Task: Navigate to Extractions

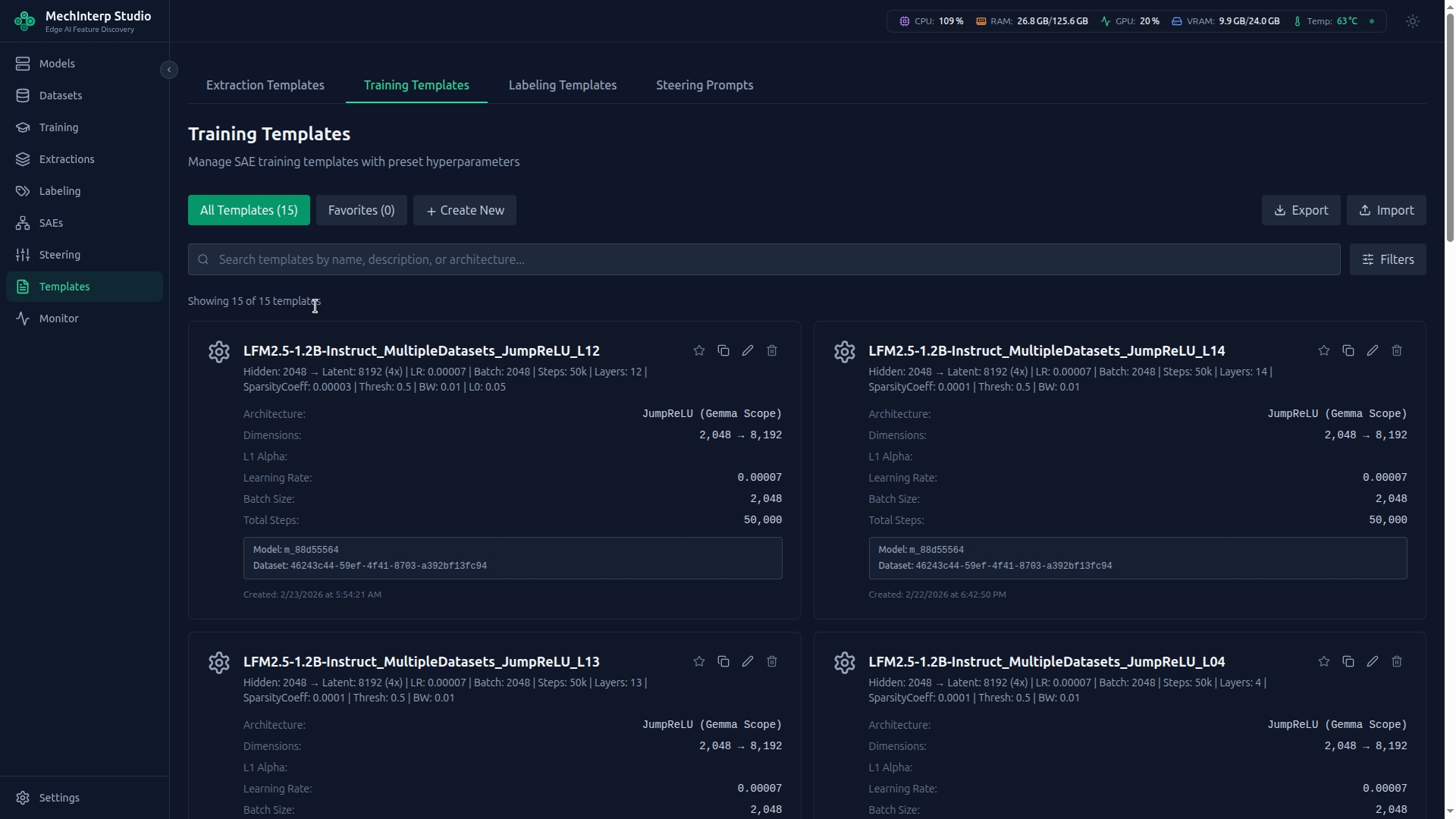Action: (84, 159)
